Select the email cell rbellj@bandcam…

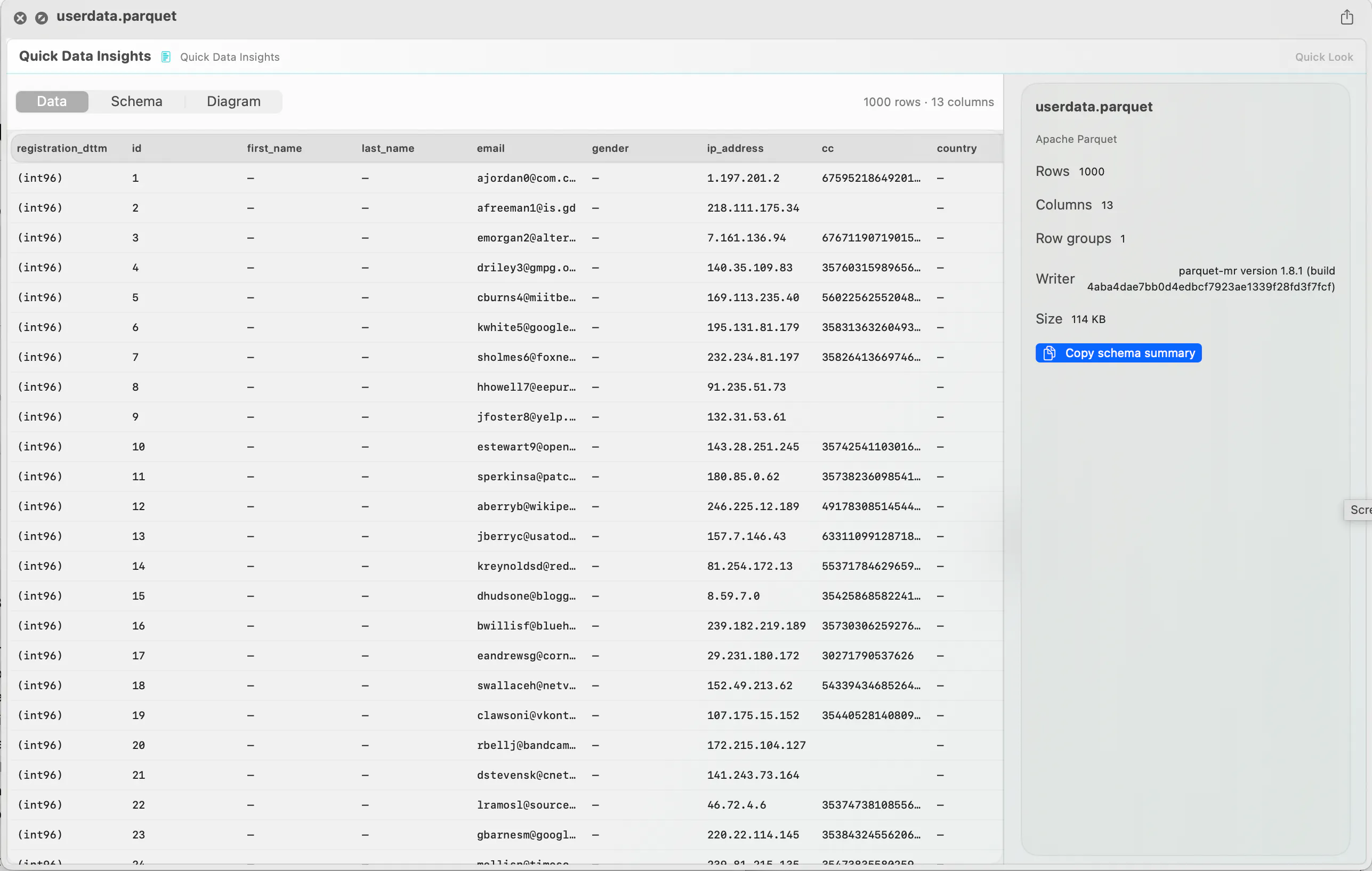click(x=527, y=745)
